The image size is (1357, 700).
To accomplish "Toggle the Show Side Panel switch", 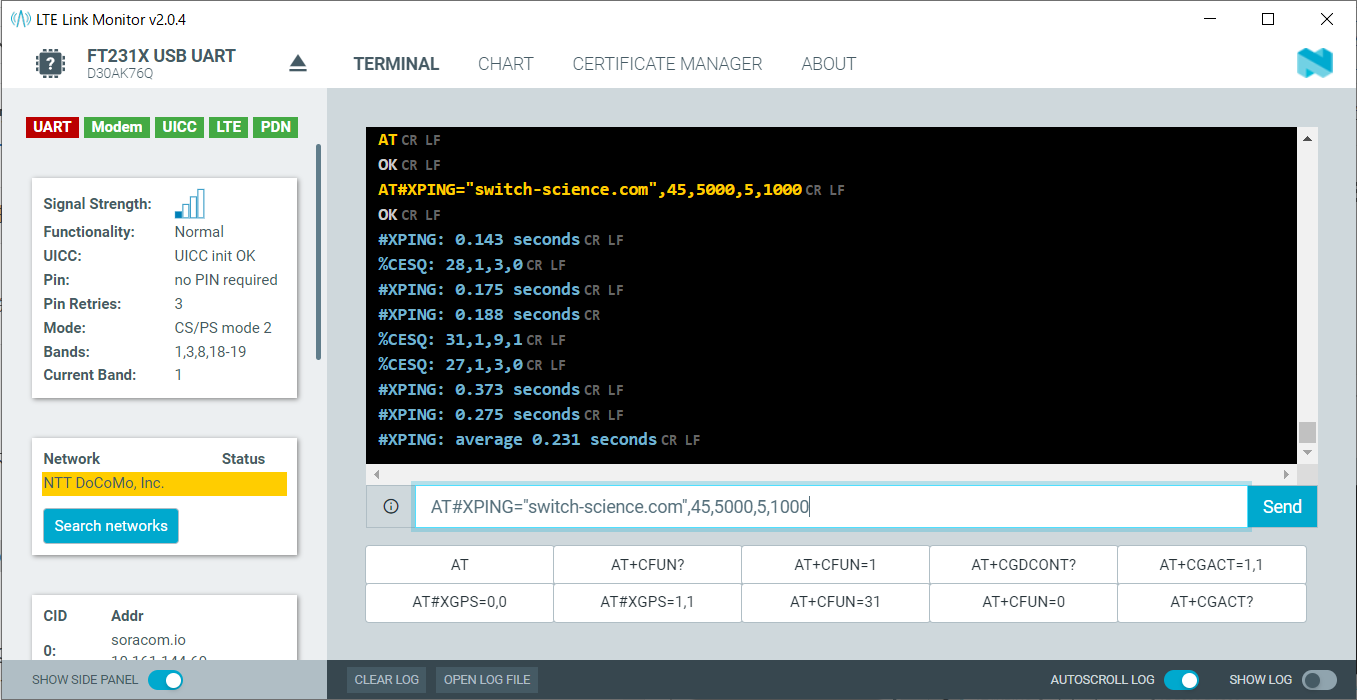I will 166,680.
